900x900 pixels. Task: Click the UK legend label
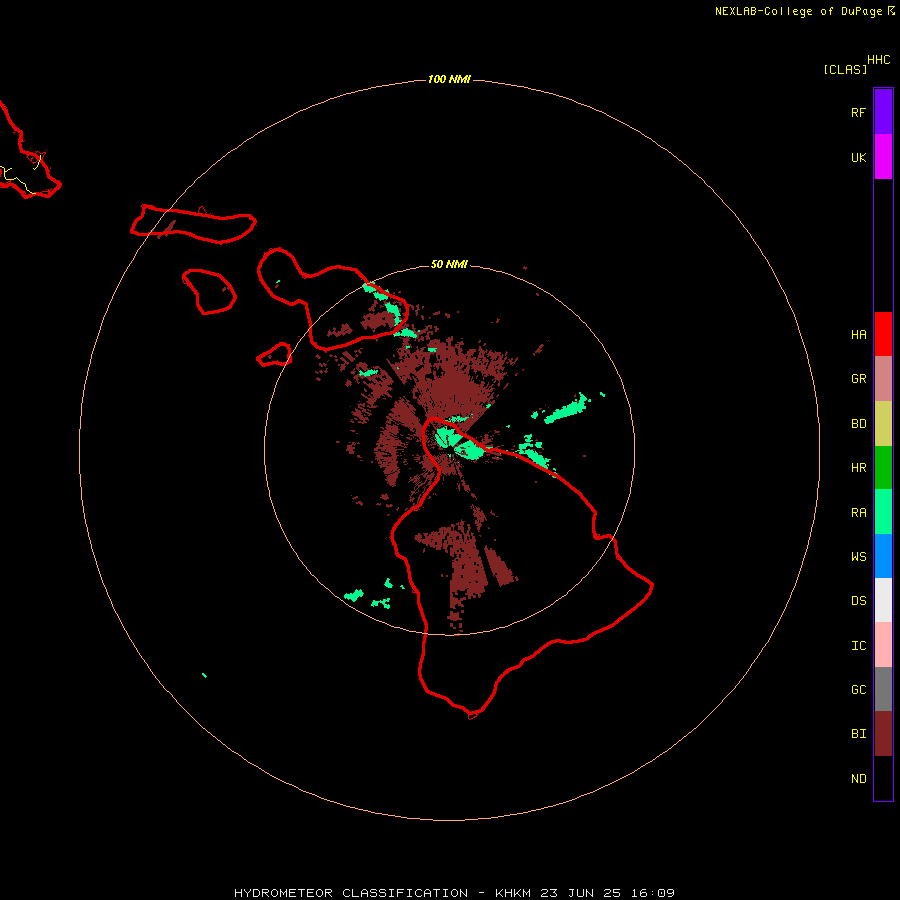pyautogui.click(x=858, y=157)
